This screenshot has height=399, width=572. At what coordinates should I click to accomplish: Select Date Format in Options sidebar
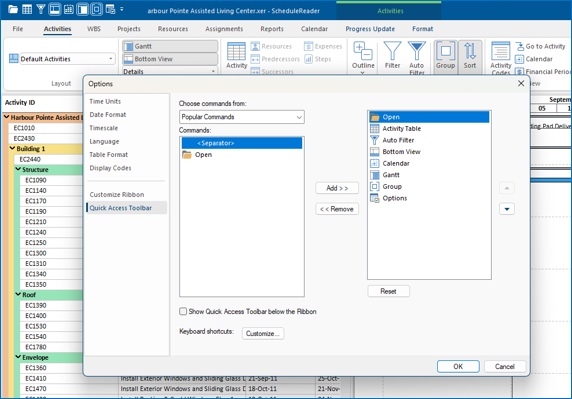click(108, 115)
